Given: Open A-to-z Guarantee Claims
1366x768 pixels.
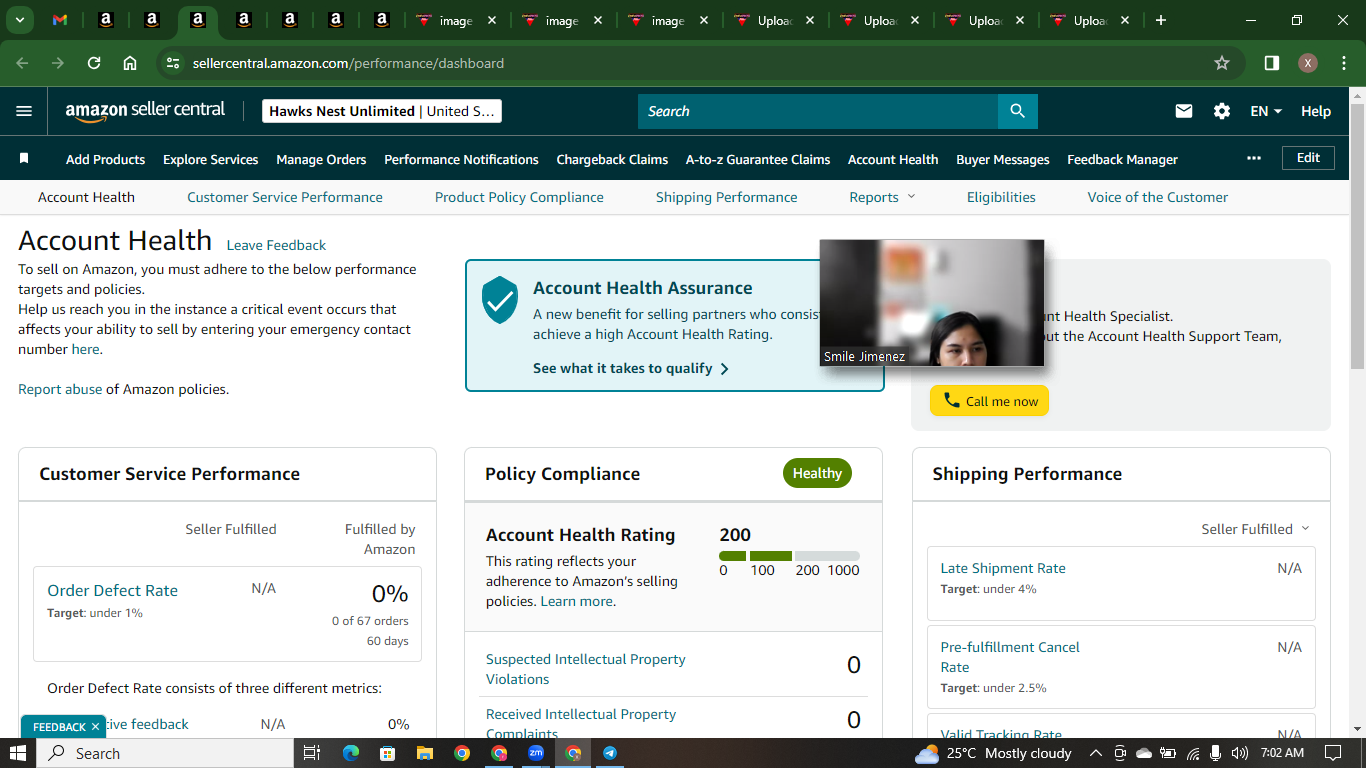Looking at the screenshot, I should 758,159.
